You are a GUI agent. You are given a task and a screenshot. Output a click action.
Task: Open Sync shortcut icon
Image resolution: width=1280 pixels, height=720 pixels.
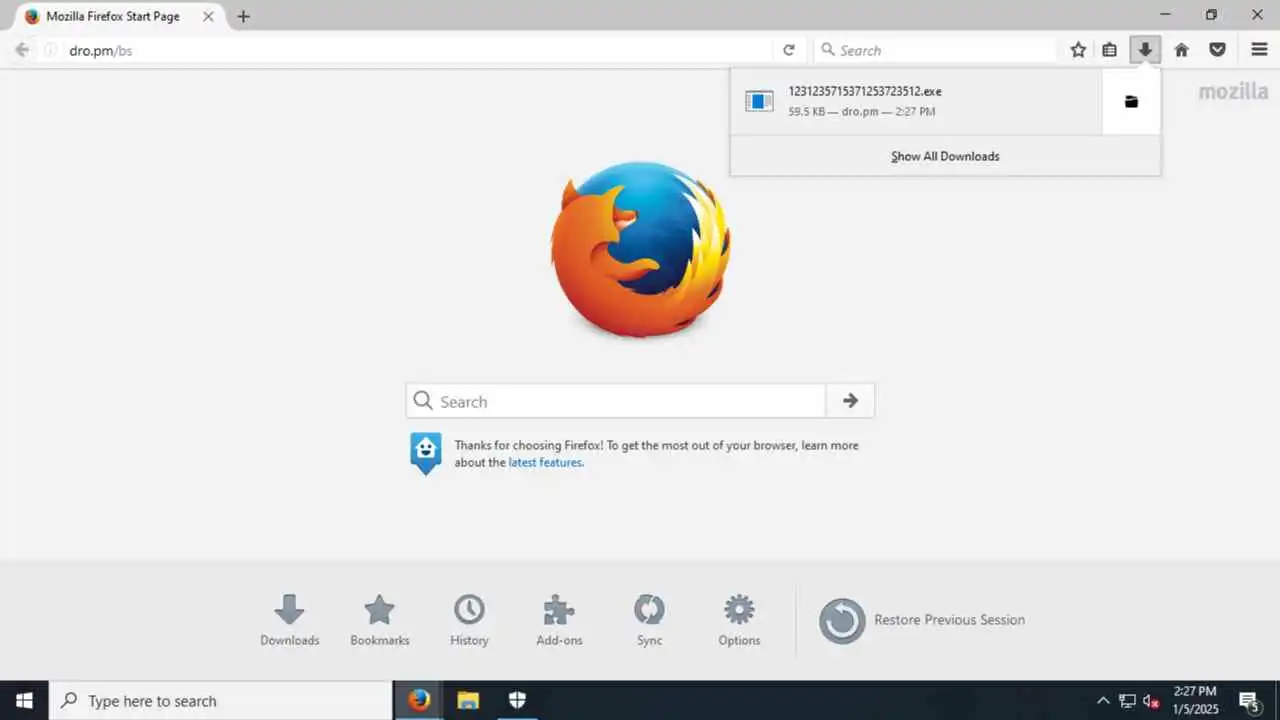pyautogui.click(x=649, y=620)
